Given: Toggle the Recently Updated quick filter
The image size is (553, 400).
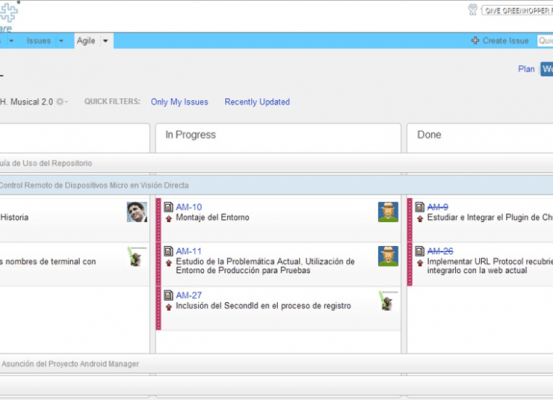Looking at the screenshot, I should (257, 102).
